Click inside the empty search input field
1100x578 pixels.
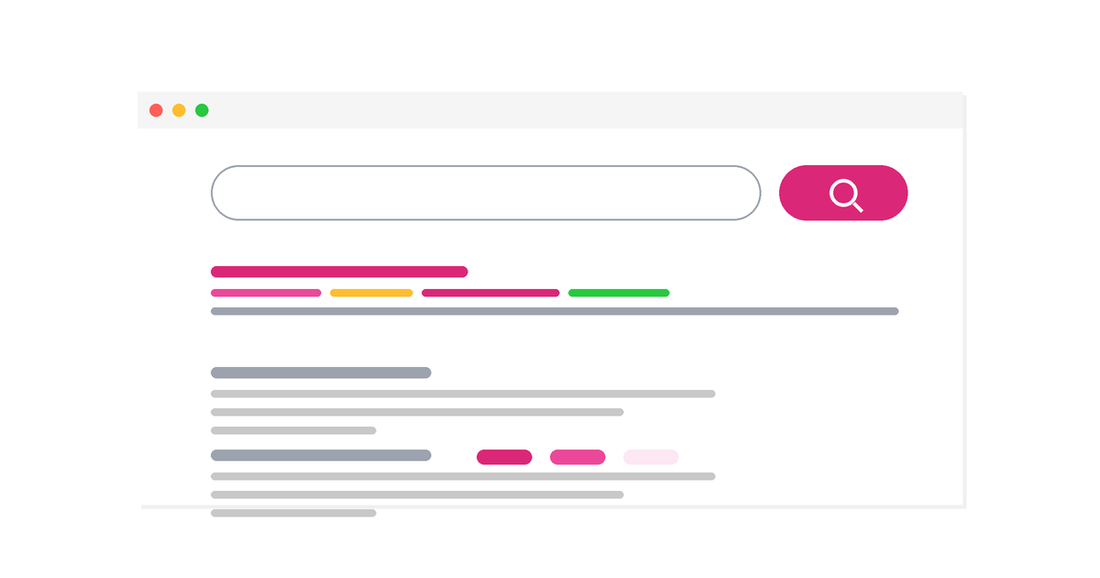pyautogui.click(x=485, y=193)
